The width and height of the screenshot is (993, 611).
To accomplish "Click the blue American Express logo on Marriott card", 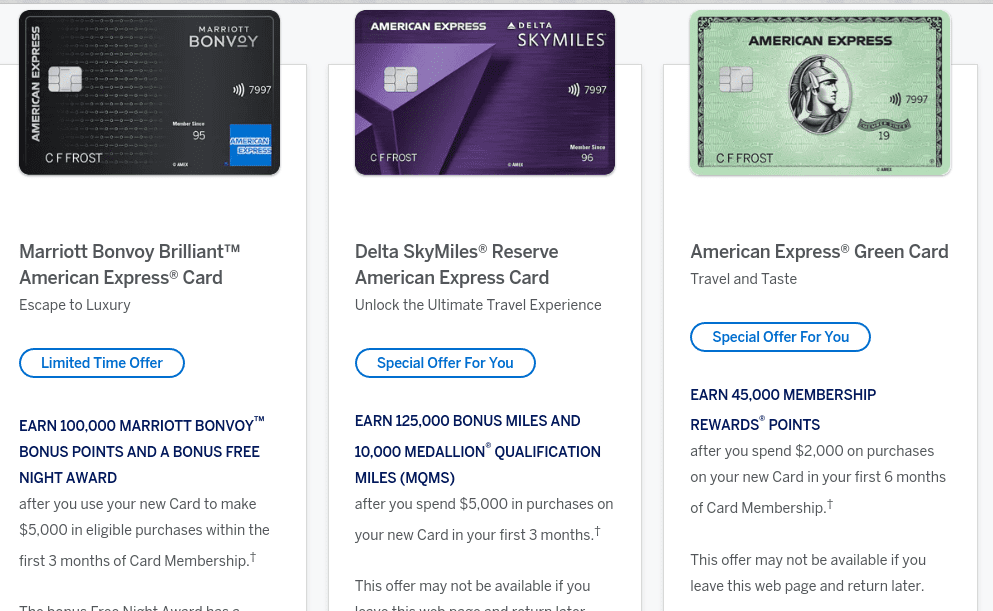I will [249, 143].
